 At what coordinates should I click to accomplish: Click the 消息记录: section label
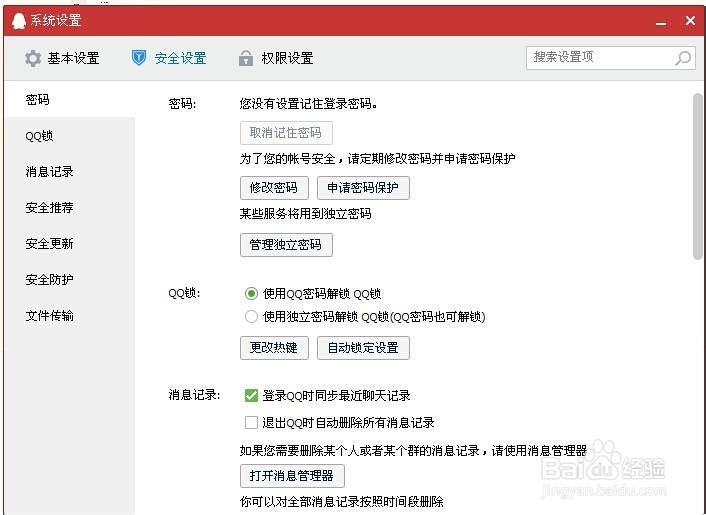[x=195, y=395]
